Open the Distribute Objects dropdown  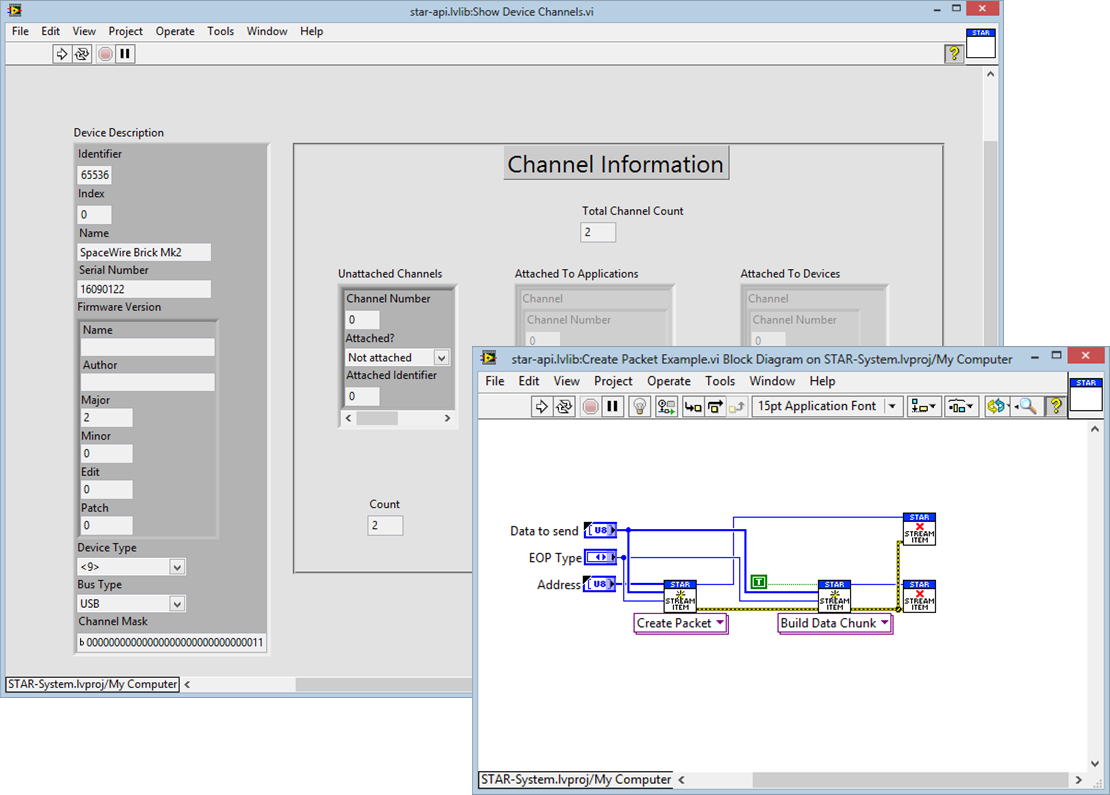(961, 406)
